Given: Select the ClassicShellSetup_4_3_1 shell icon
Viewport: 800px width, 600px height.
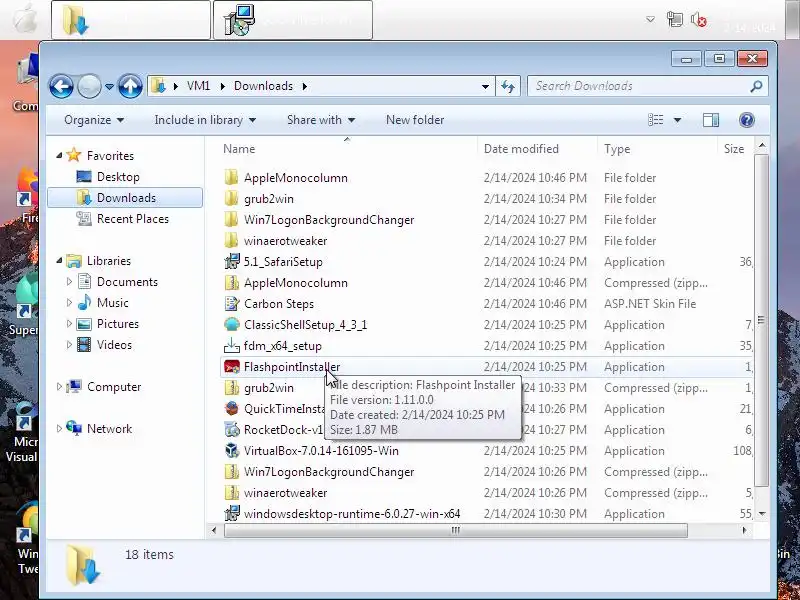Looking at the screenshot, I should click(232, 324).
